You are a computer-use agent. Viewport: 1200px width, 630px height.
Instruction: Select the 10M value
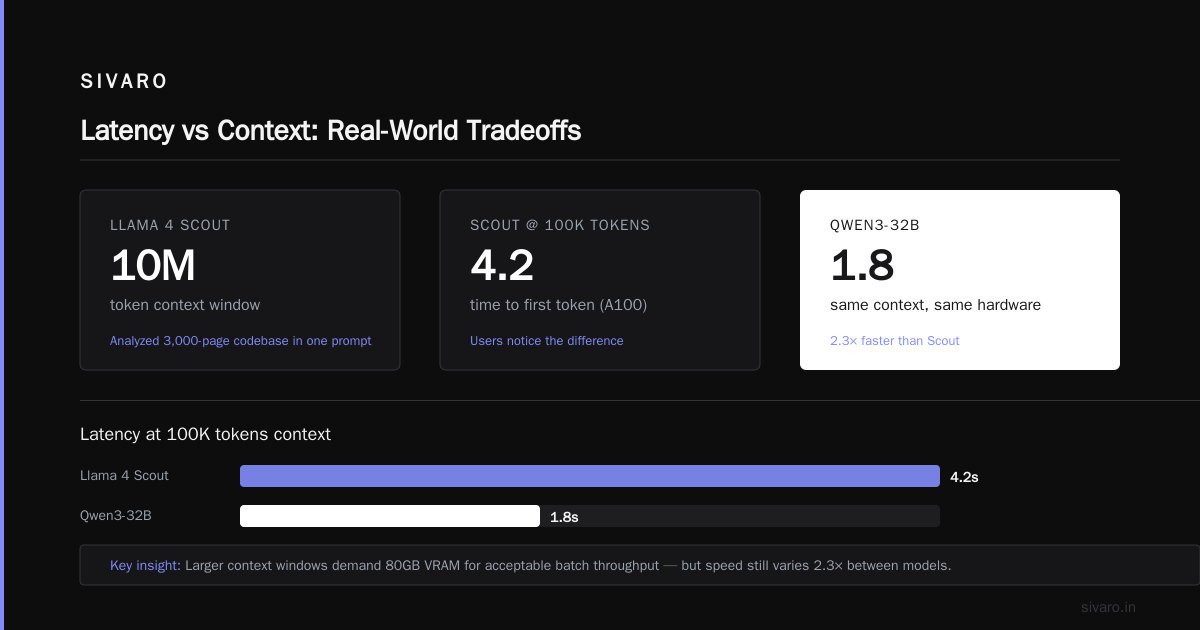(x=153, y=265)
